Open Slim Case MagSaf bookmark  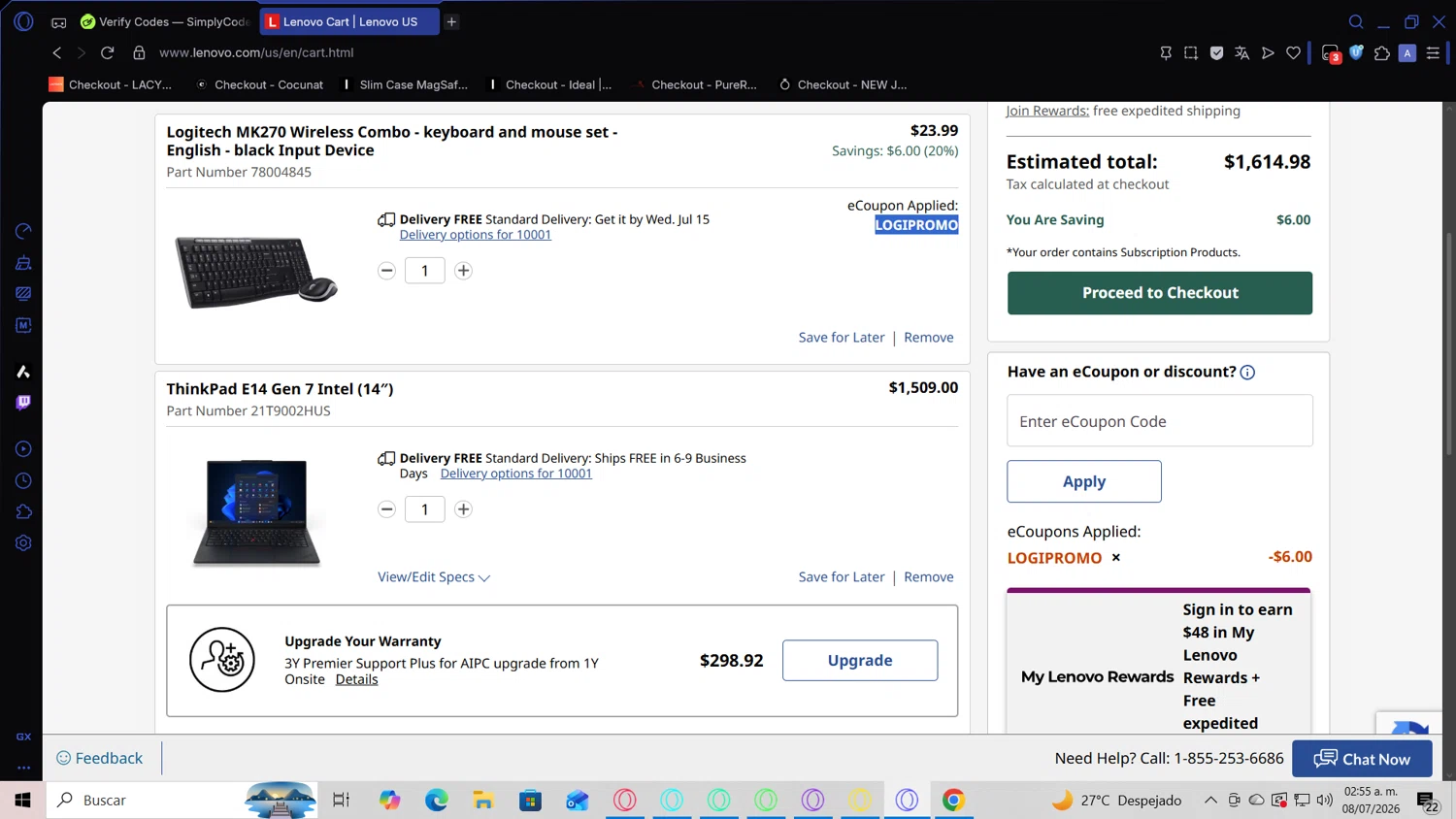405,84
